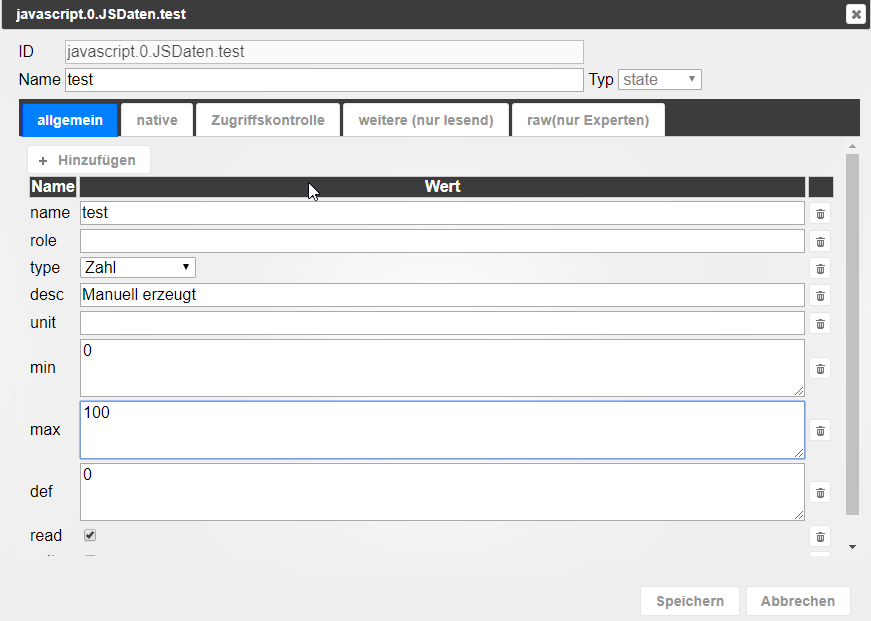
Task: Delete the read row with trash icon
Action: (x=820, y=537)
